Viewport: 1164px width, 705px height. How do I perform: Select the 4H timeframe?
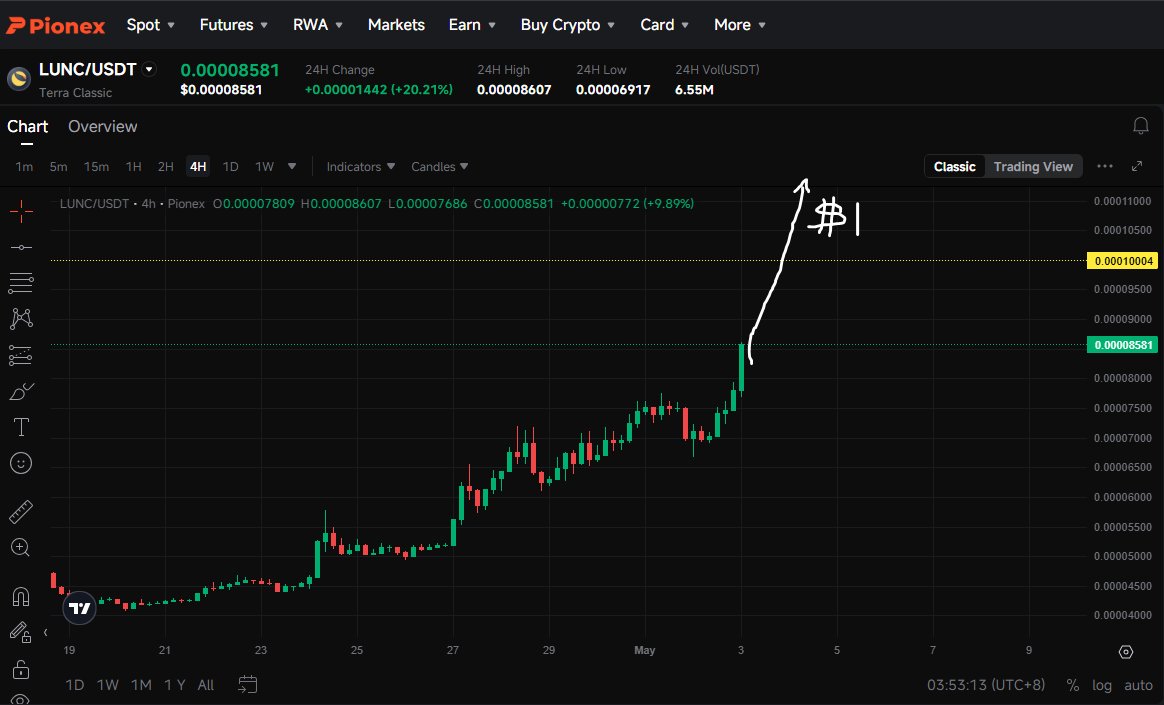click(x=198, y=166)
